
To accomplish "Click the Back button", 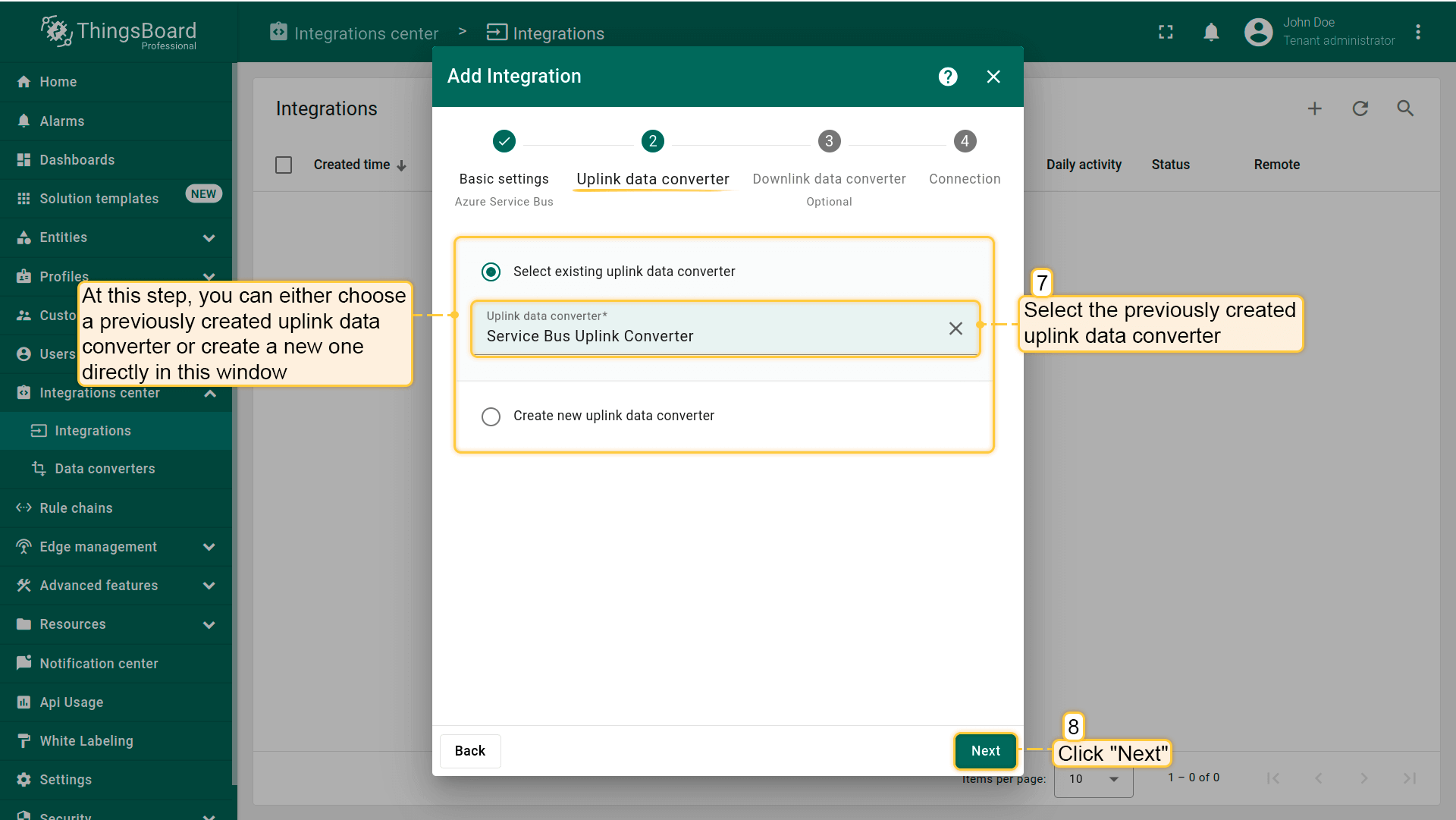I will coord(469,751).
